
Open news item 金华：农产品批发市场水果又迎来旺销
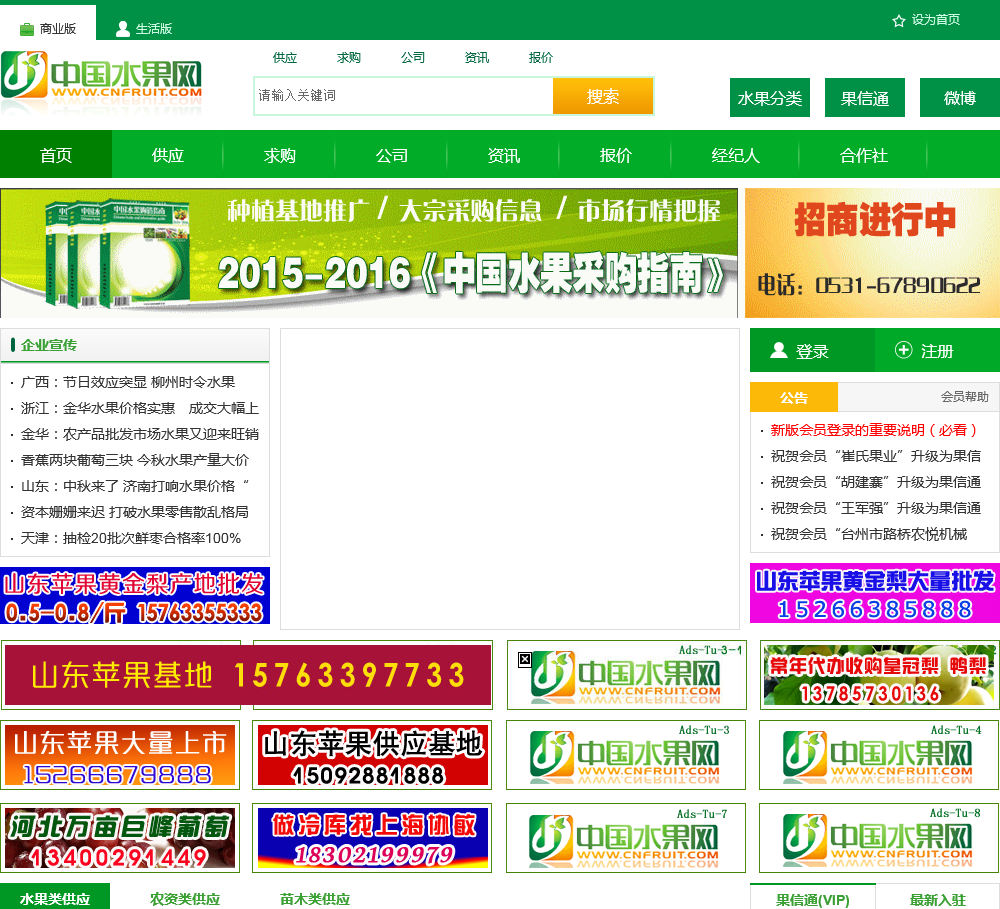coord(139,434)
